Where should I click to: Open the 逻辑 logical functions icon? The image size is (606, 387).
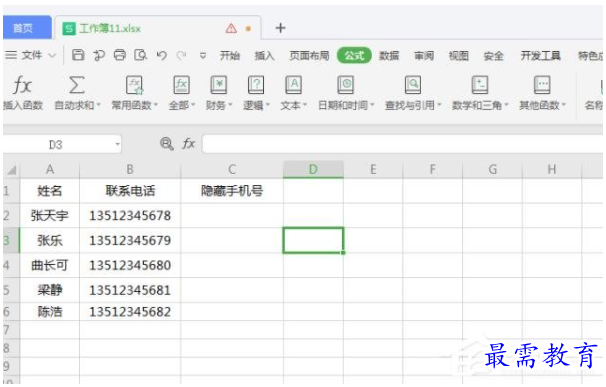[x=256, y=85]
